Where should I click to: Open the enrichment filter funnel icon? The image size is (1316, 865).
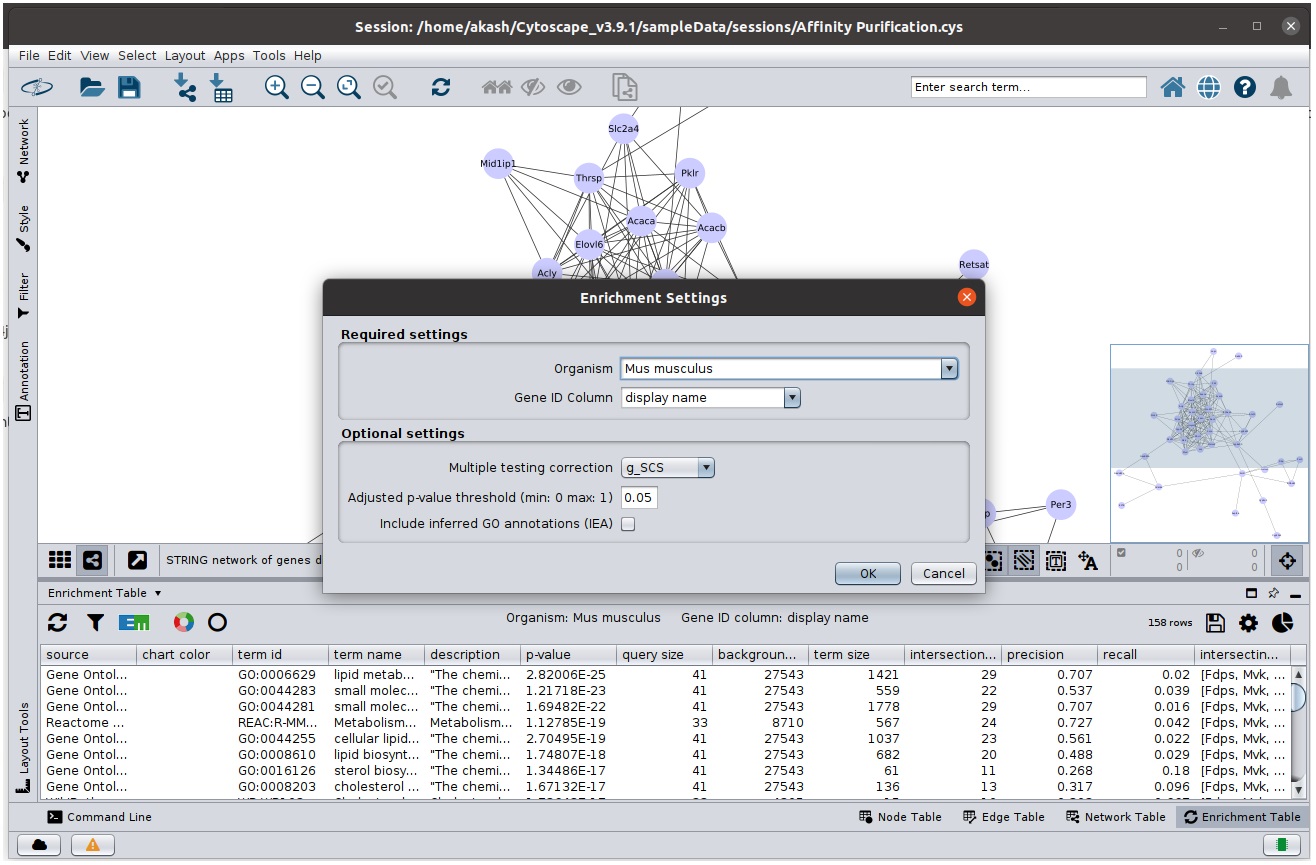95,623
